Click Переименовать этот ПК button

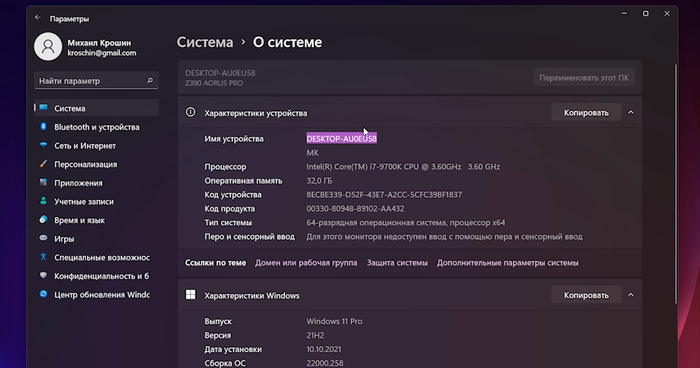tap(584, 78)
